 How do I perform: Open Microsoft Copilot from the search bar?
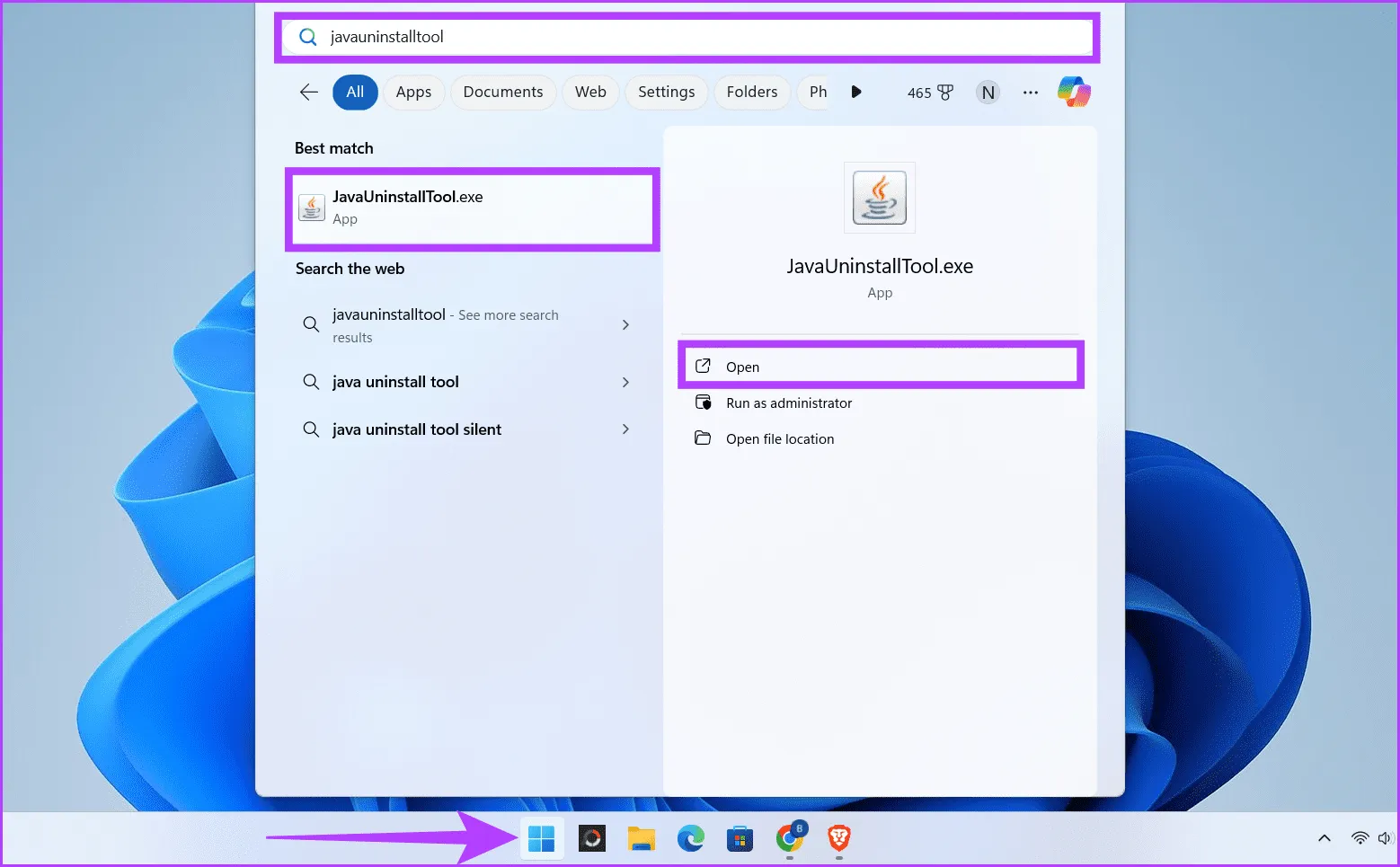1074,92
